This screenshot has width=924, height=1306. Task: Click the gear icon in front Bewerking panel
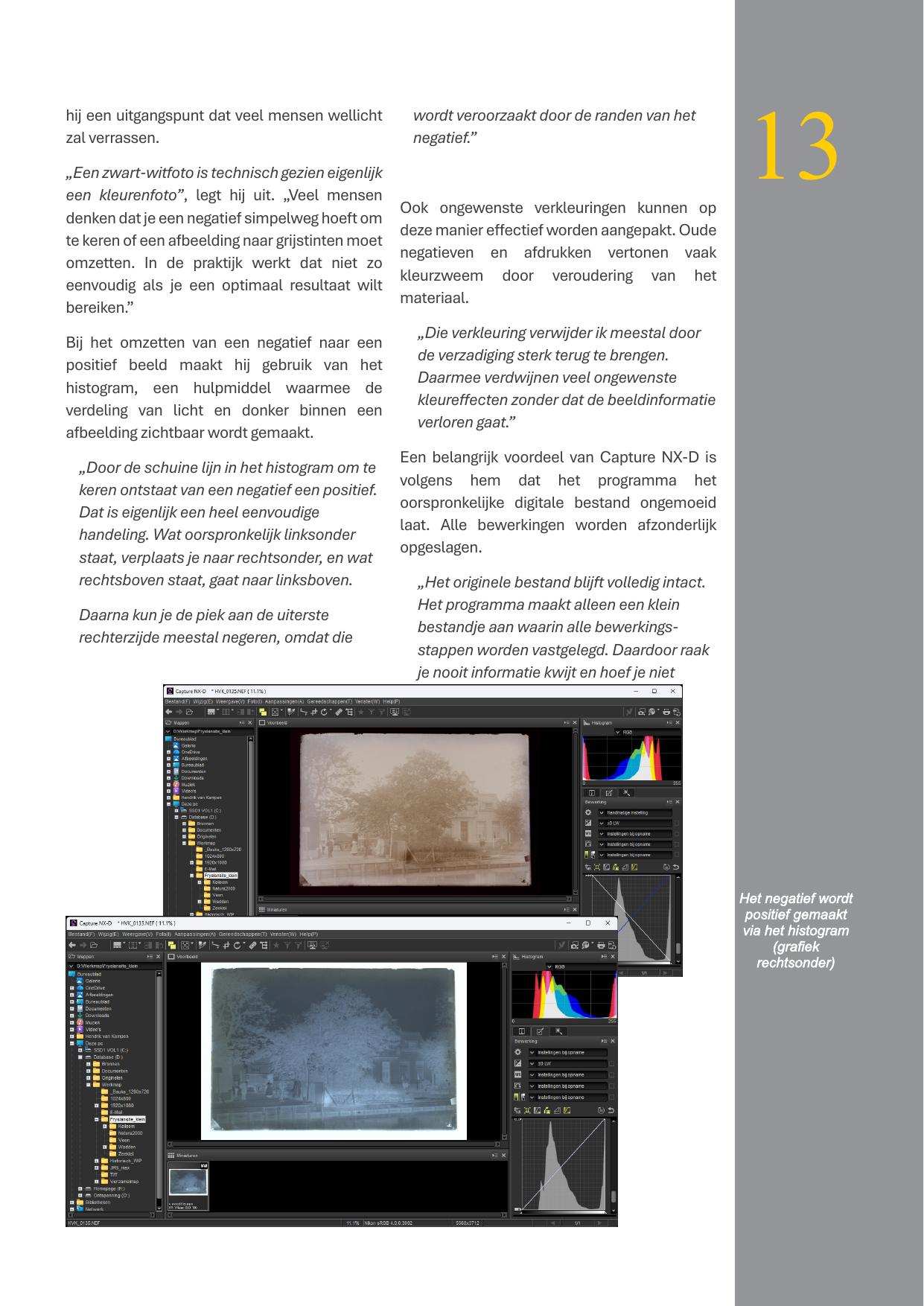[x=517, y=1052]
